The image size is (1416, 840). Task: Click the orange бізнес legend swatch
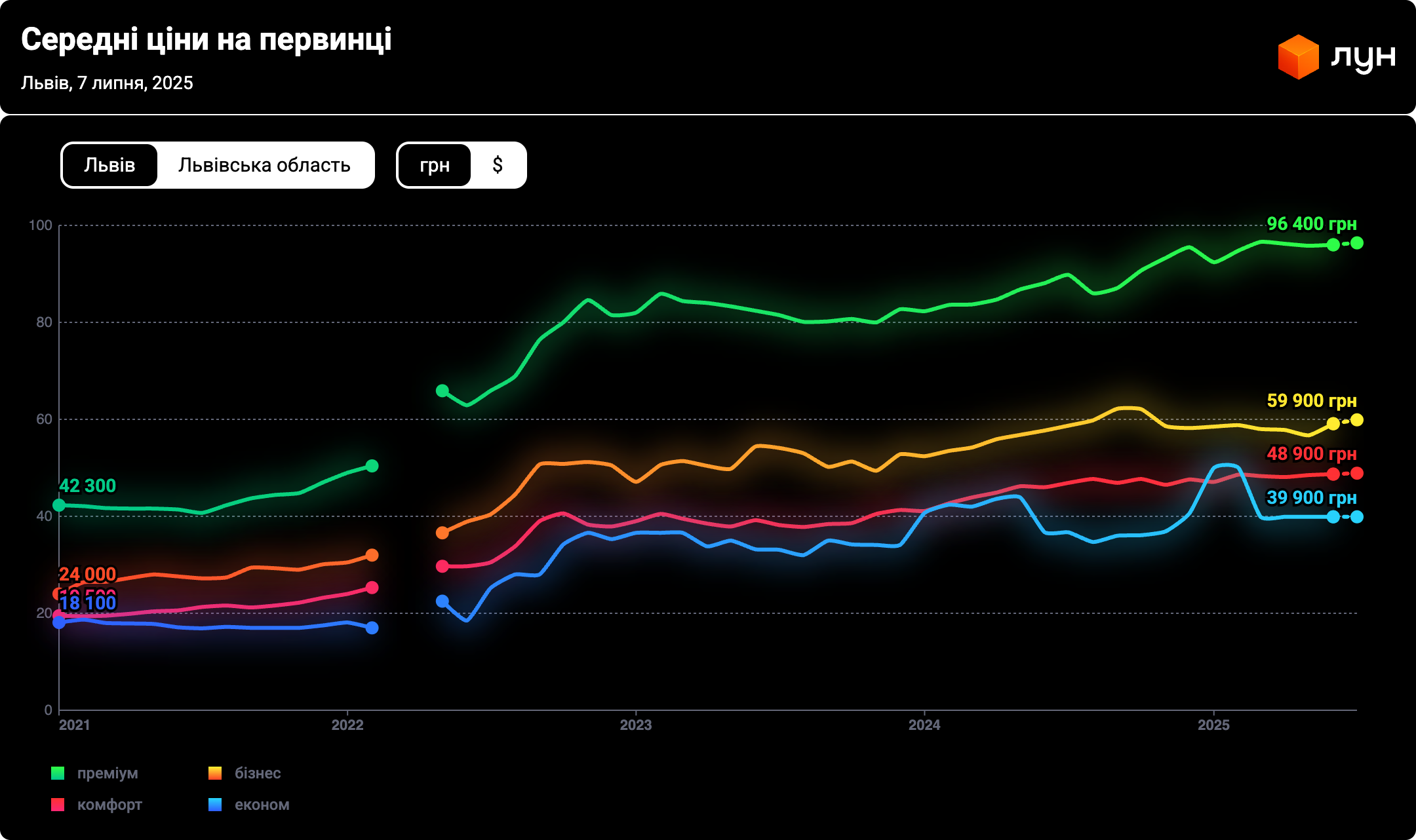click(215, 773)
